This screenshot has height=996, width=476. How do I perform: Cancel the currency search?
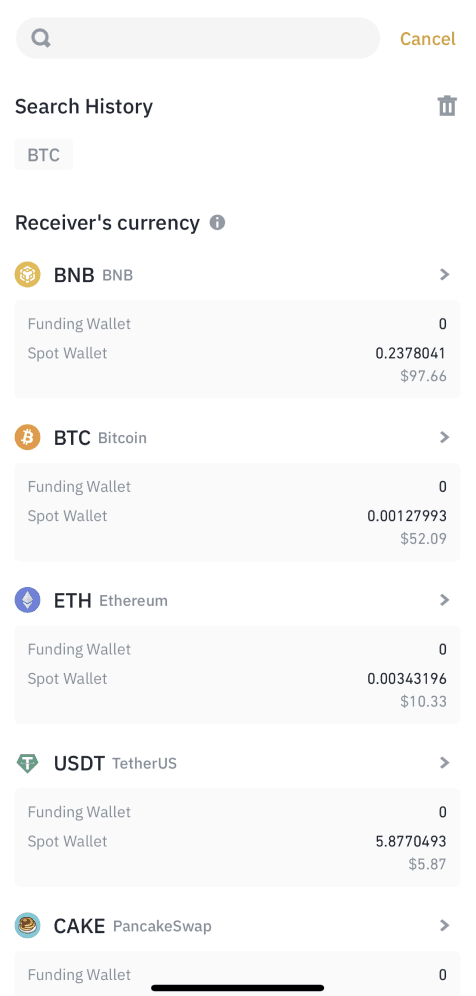[x=428, y=39]
